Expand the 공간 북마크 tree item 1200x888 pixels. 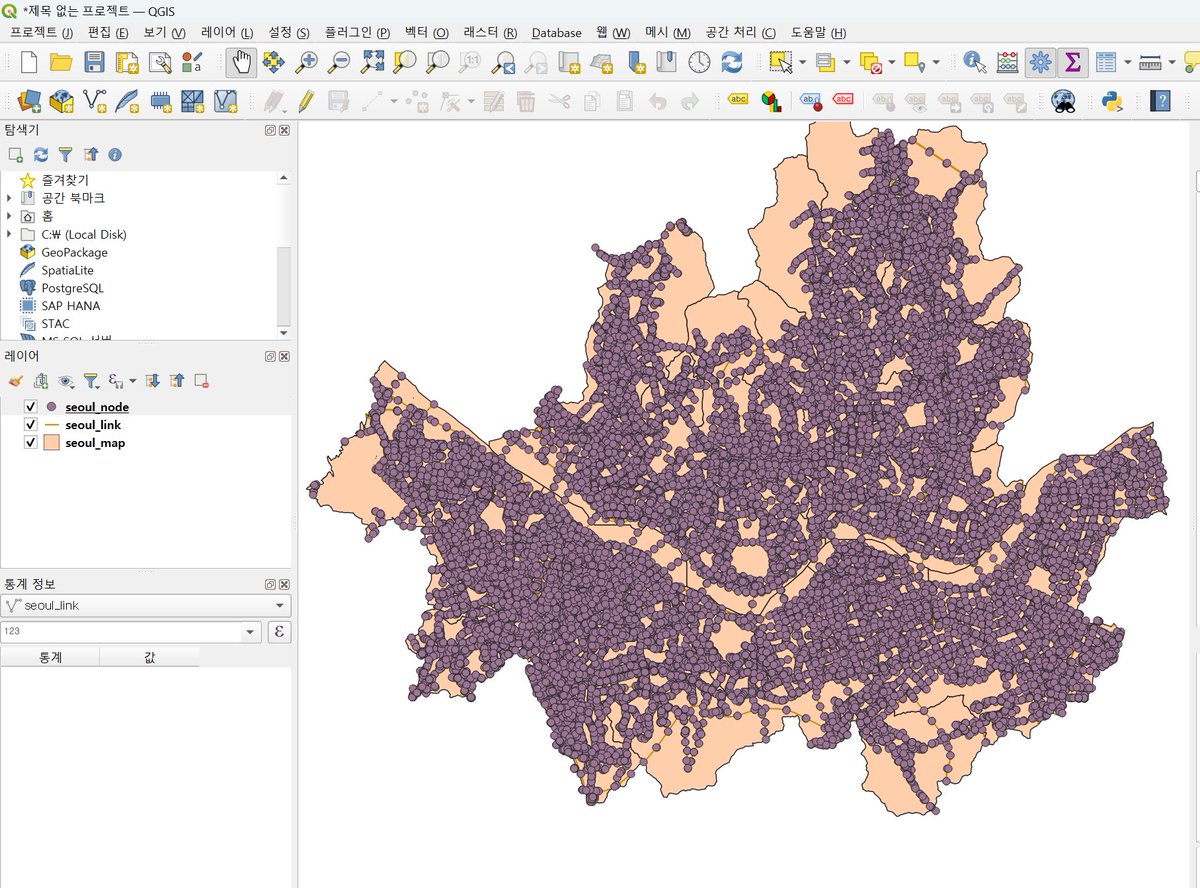(9, 198)
